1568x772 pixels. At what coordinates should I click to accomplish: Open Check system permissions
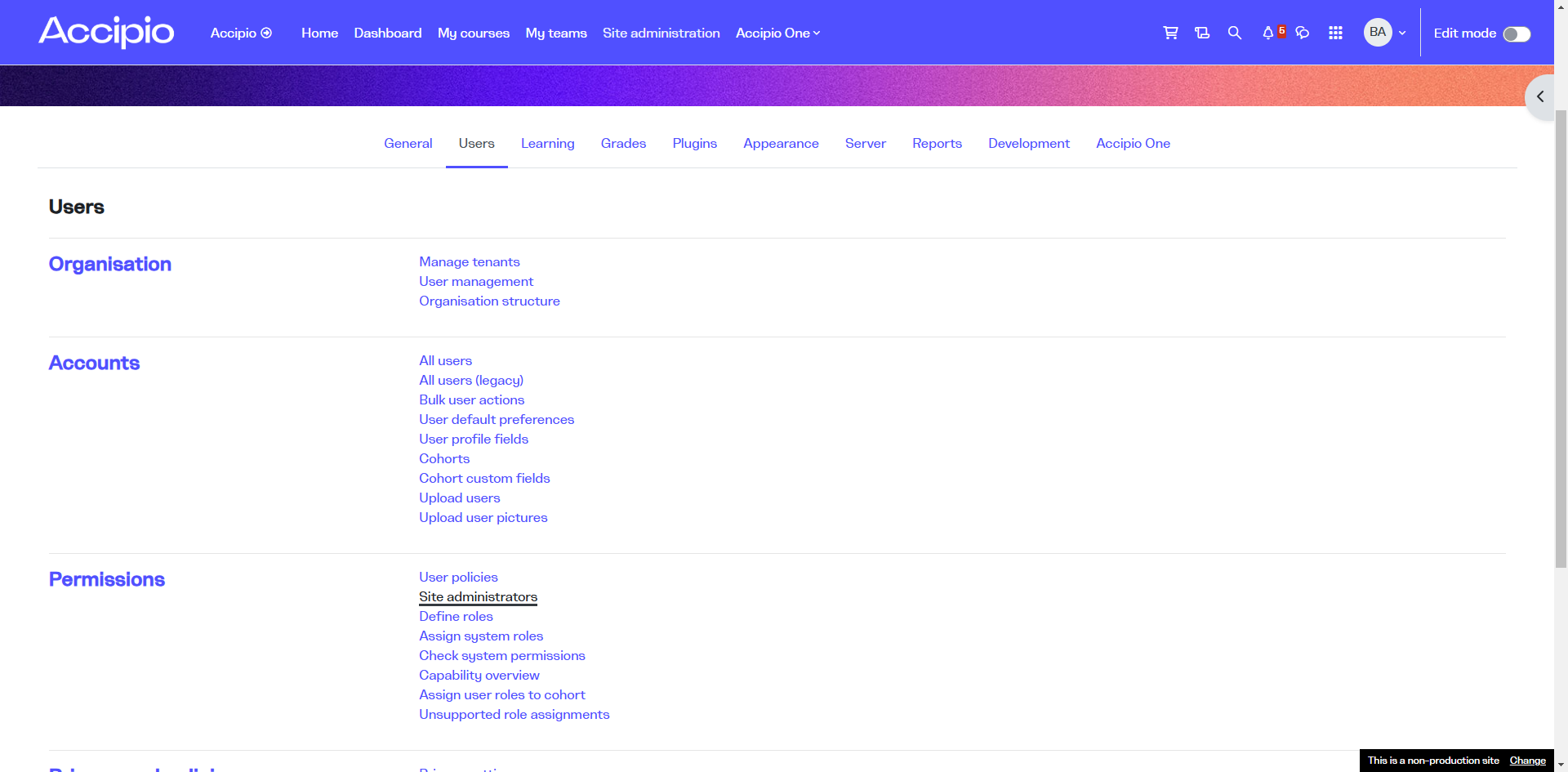(502, 655)
